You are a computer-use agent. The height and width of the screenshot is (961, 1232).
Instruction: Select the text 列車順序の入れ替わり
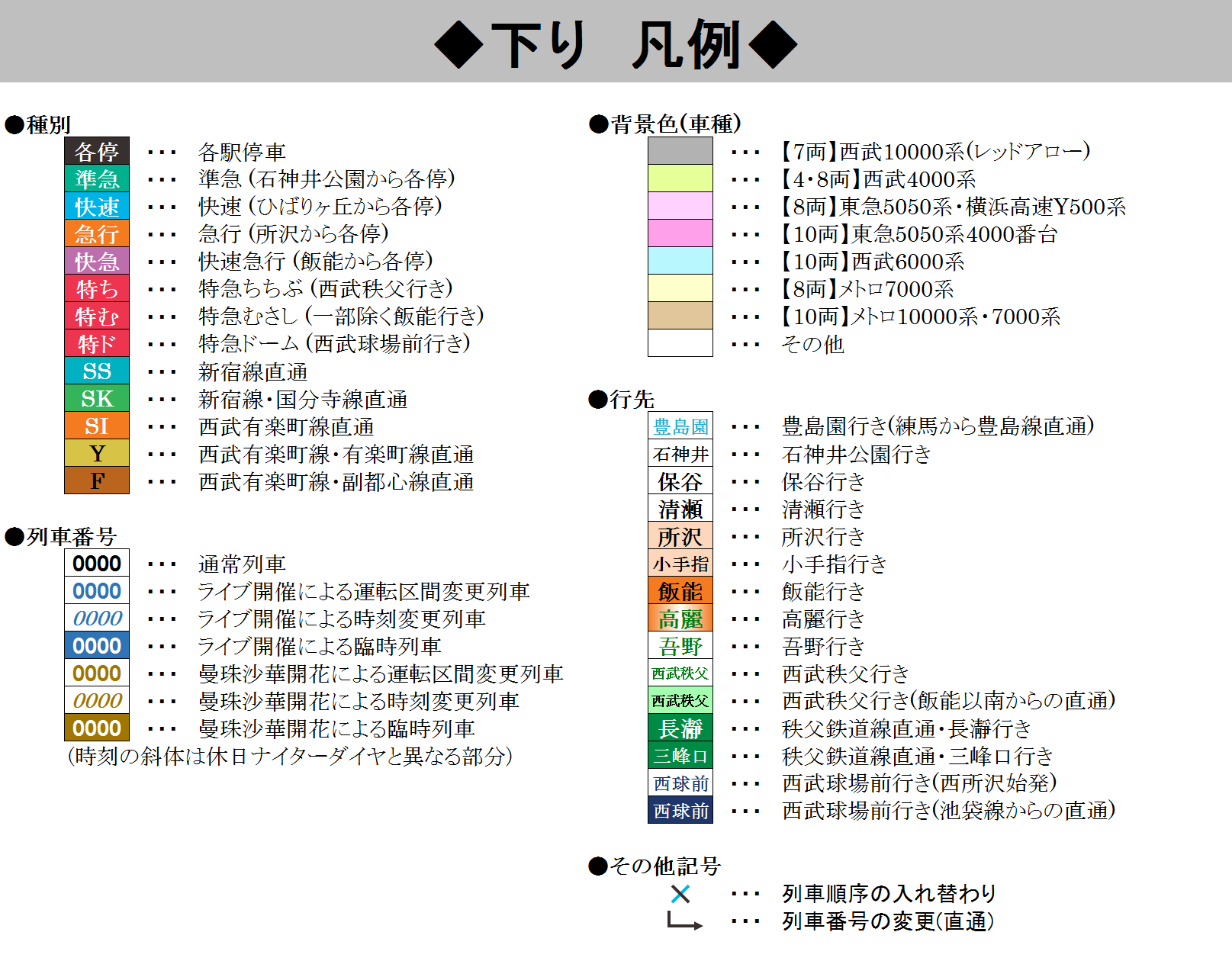pyautogui.click(x=889, y=893)
